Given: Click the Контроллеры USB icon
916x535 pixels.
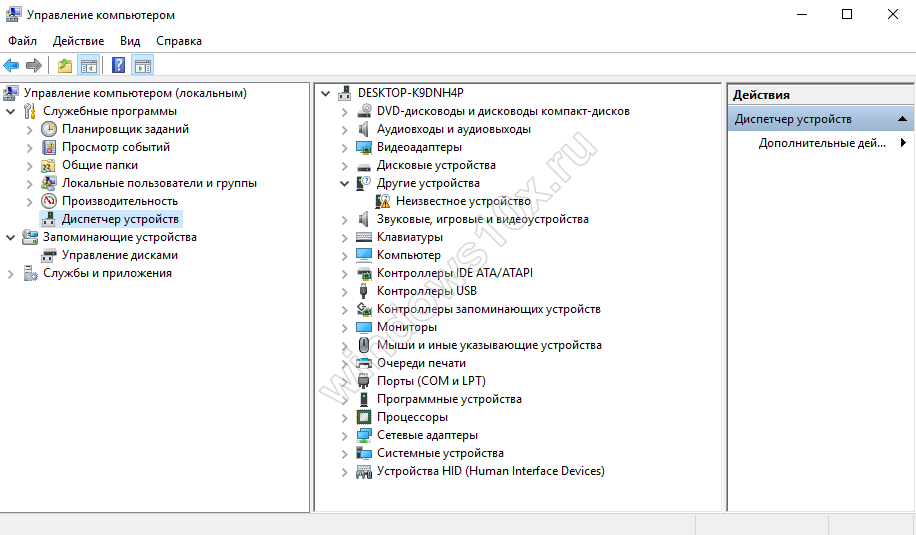Looking at the screenshot, I should point(365,291).
